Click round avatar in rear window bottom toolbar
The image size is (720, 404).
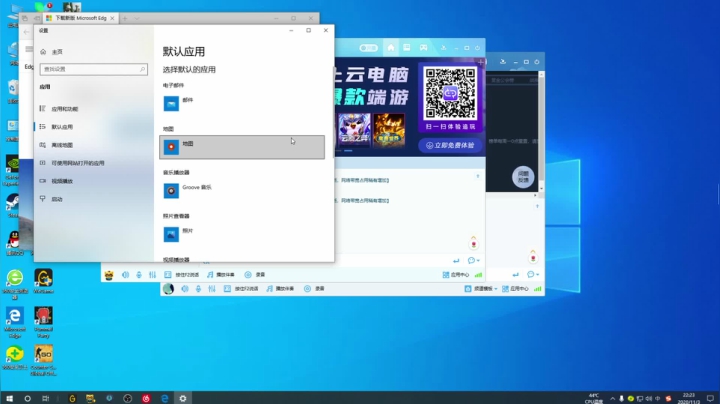pyautogui.click(x=169, y=289)
